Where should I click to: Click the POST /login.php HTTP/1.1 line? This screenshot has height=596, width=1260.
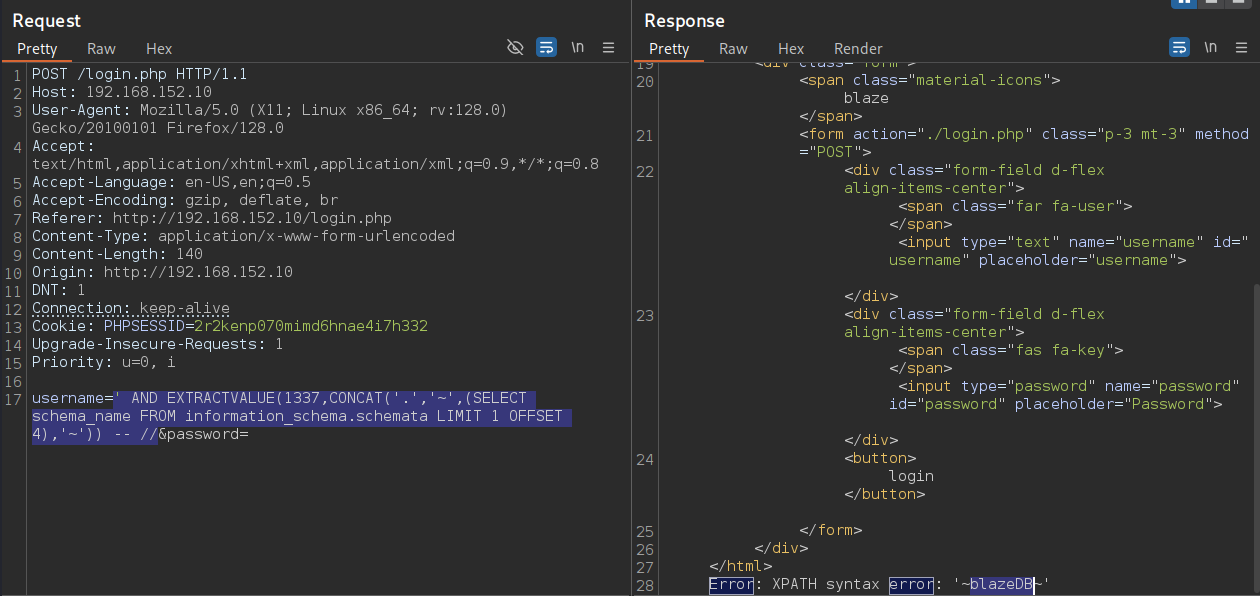pos(139,74)
